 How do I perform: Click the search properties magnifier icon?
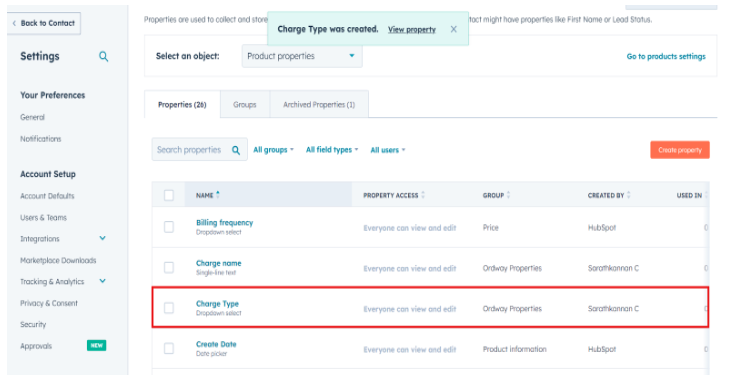pyautogui.click(x=236, y=150)
